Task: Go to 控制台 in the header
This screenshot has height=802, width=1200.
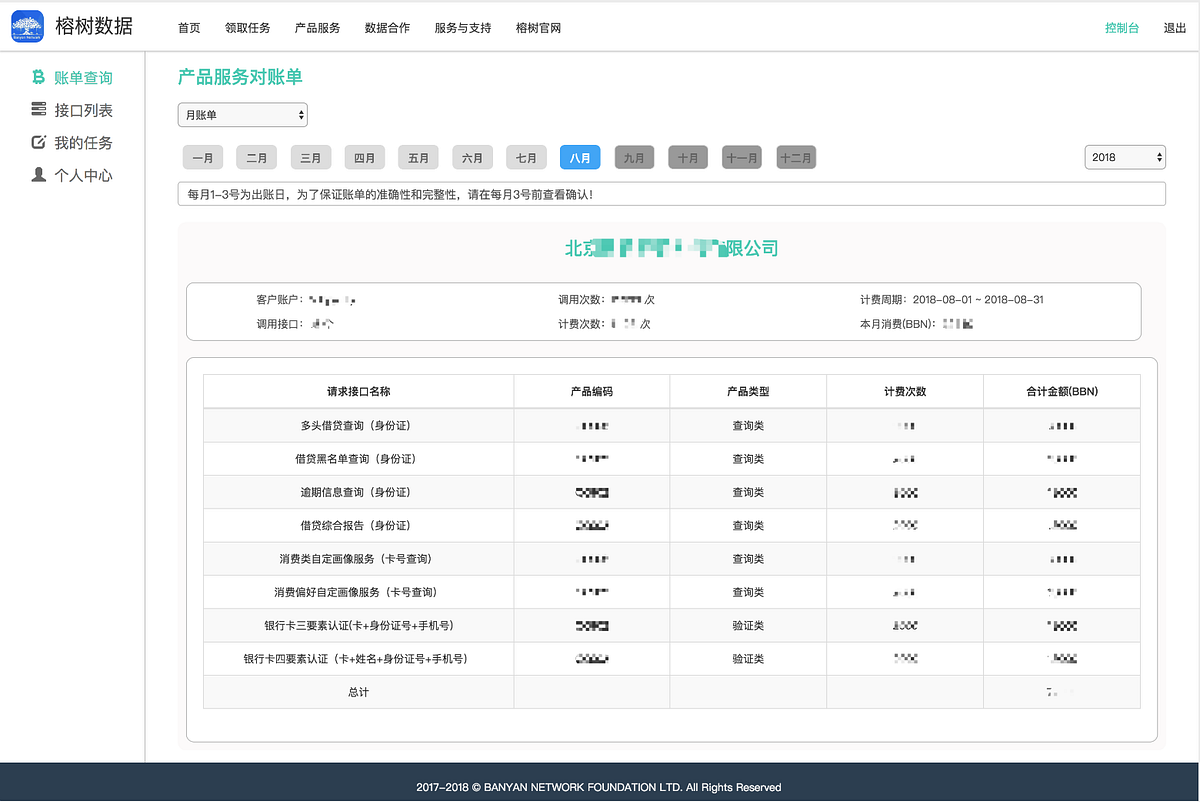Action: (x=1122, y=28)
